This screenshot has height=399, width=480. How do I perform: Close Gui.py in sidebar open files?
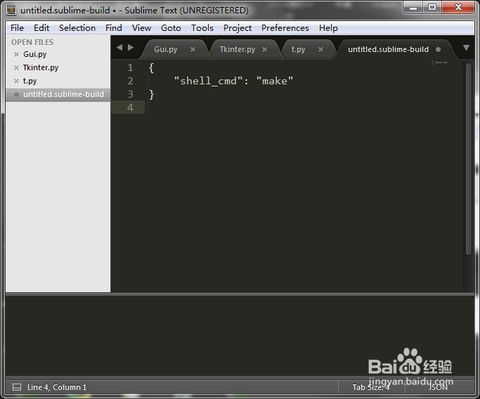[x=16, y=54]
